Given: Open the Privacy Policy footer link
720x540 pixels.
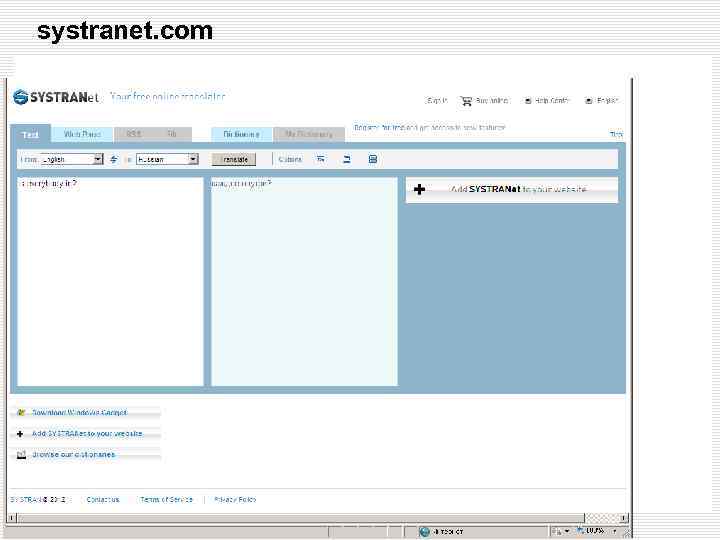Looking at the screenshot, I should coord(235,500).
